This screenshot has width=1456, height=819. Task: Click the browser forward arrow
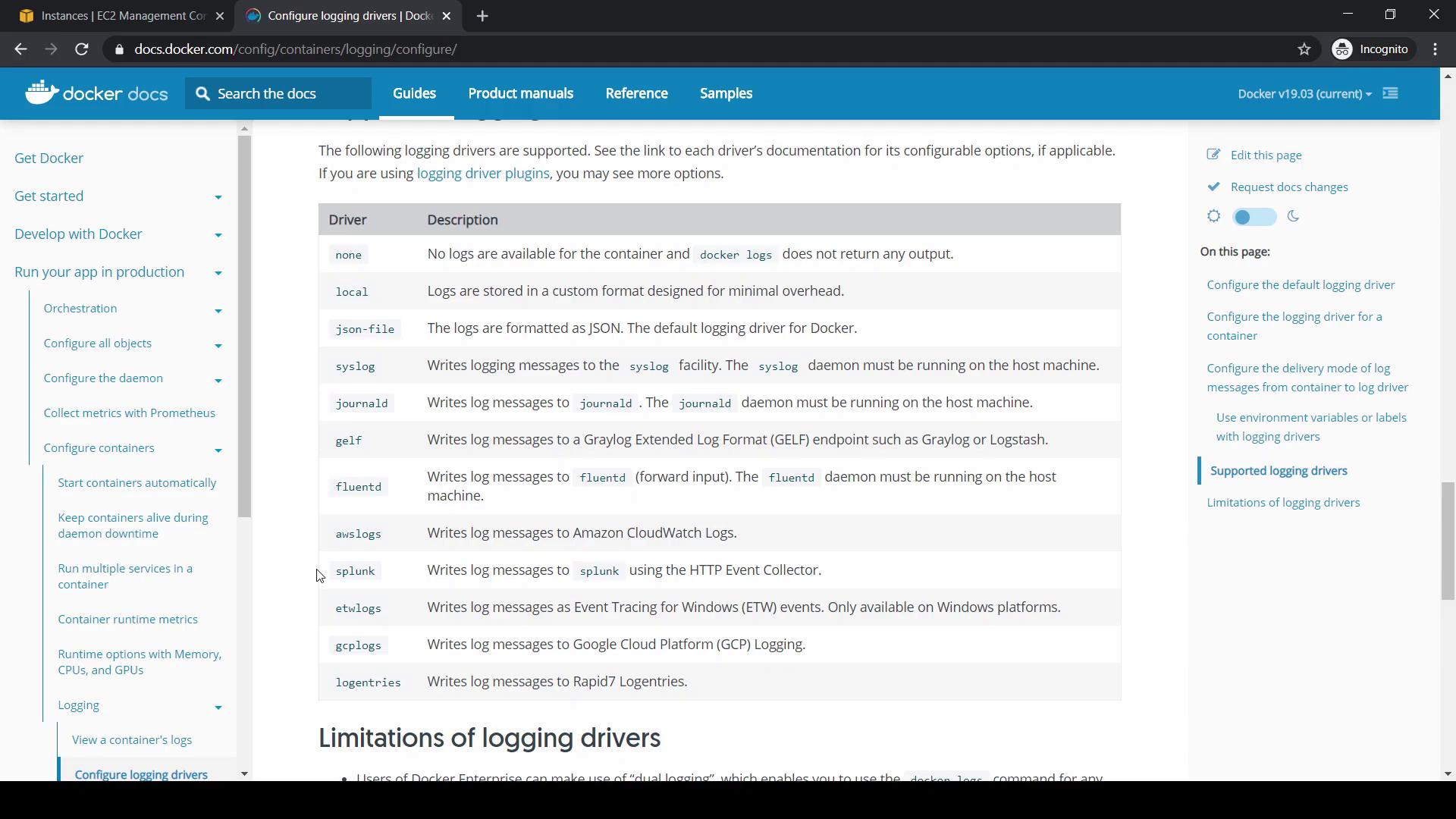point(51,49)
